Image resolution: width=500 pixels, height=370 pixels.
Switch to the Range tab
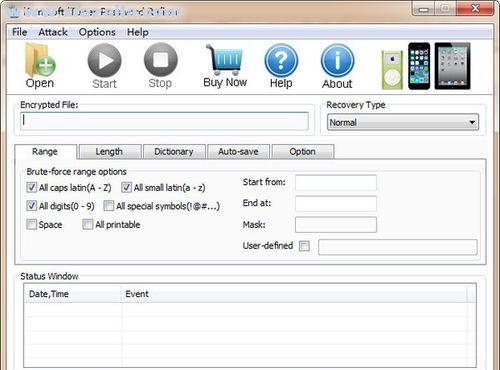point(45,152)
